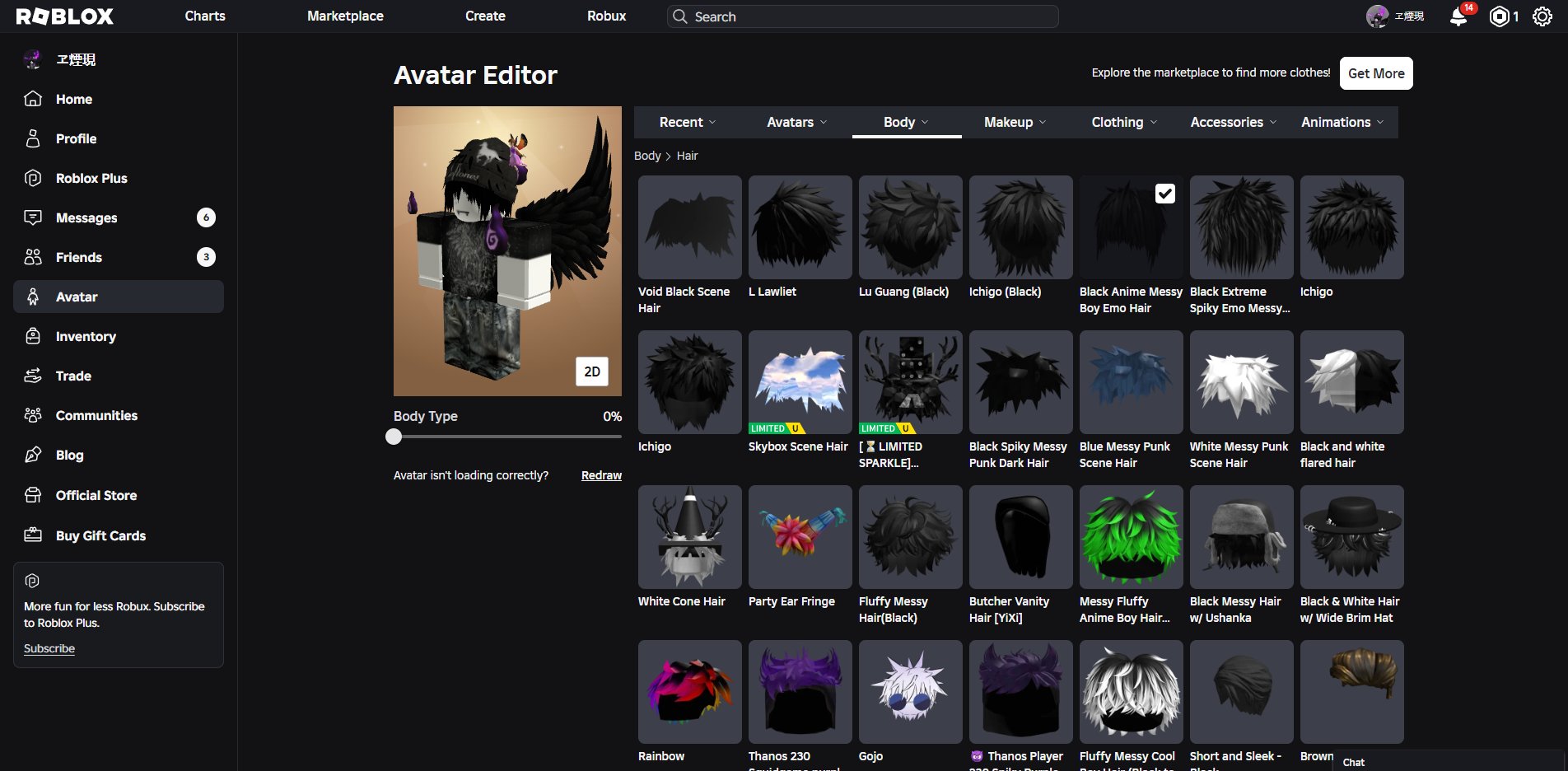Select the Black and white flared hair

pyautogui.click(x=1352, y=382)
